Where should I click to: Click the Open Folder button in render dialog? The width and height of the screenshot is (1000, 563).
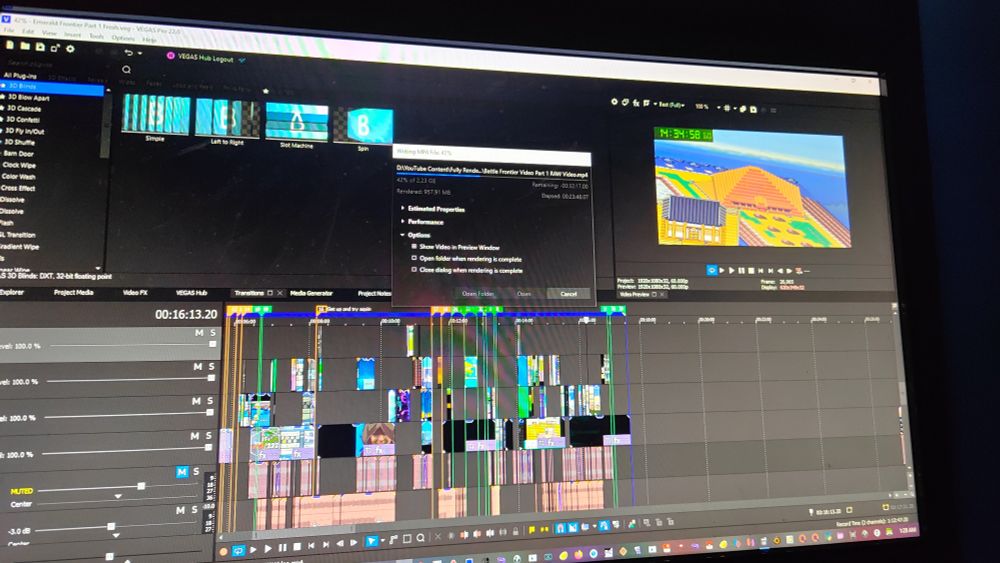pyautogui.click(x=478, y=294)
